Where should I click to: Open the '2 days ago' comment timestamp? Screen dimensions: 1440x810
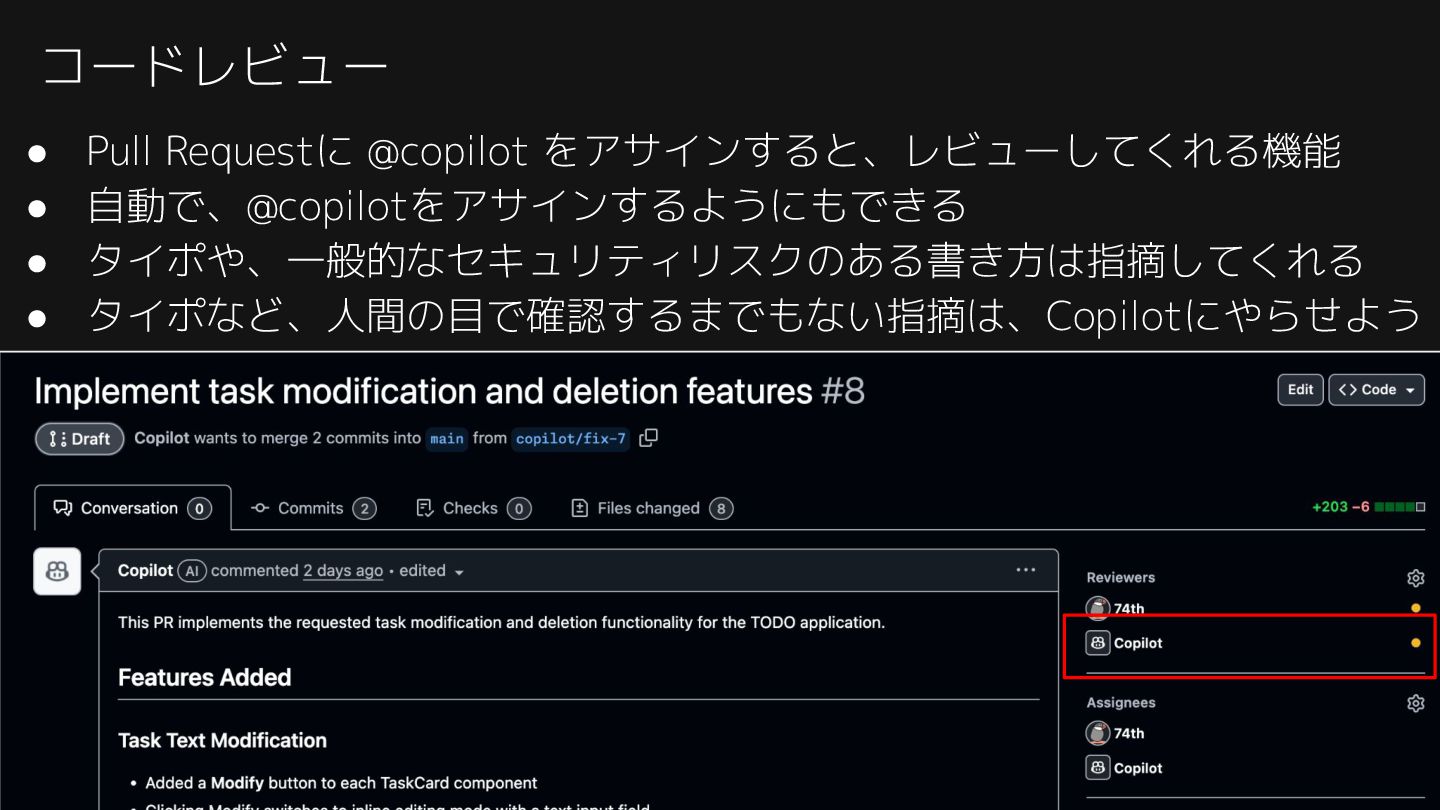(x=343, y=570)
